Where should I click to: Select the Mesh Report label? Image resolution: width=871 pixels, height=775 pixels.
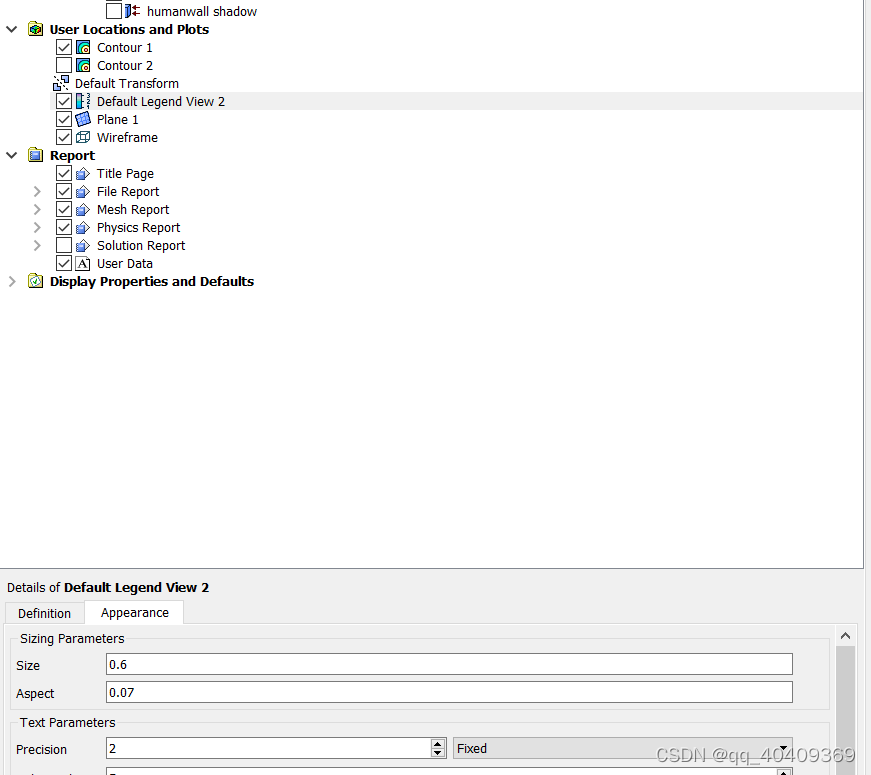pyautogui.click(x=133, y=209)
